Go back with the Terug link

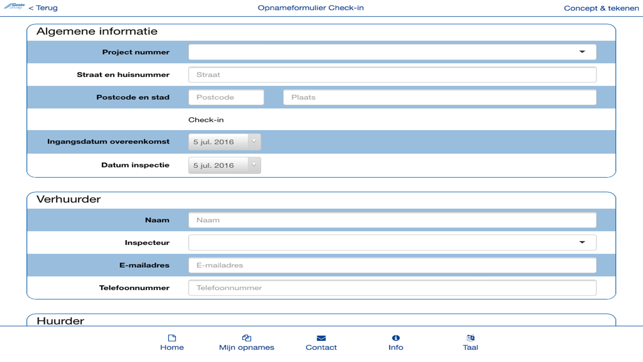click(x=43, y=8)
